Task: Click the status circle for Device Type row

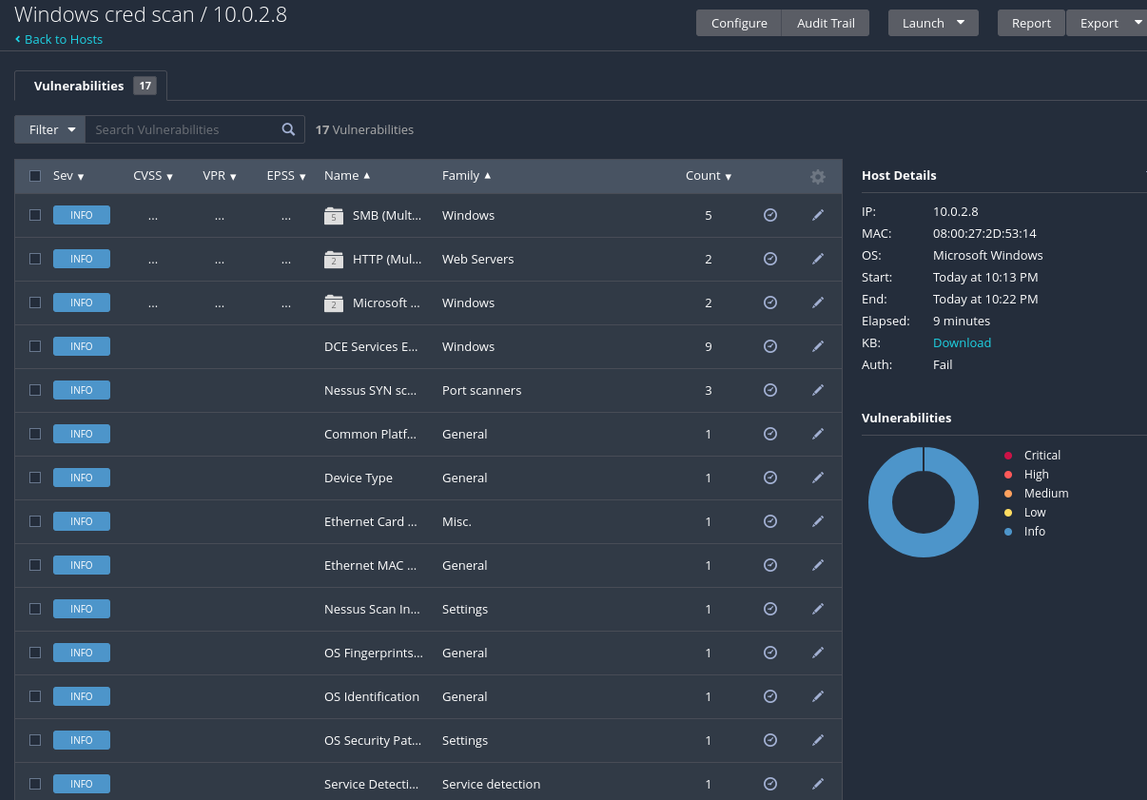Action: click(770, 478)
